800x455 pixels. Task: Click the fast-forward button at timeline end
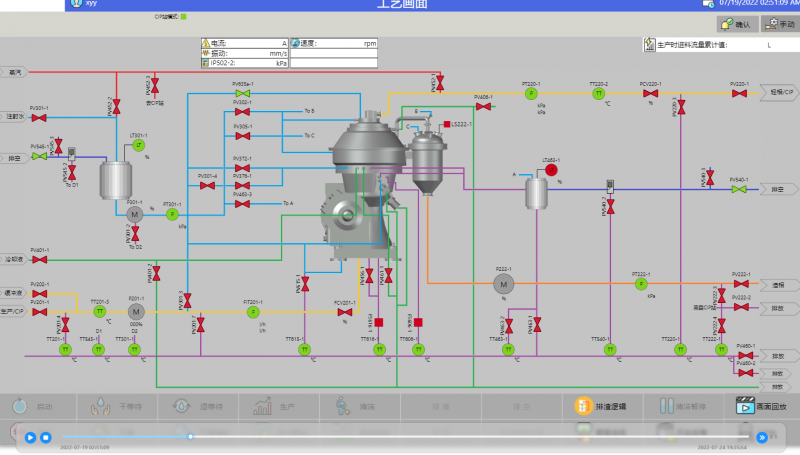pyautogui.click(x=762, y=437)
